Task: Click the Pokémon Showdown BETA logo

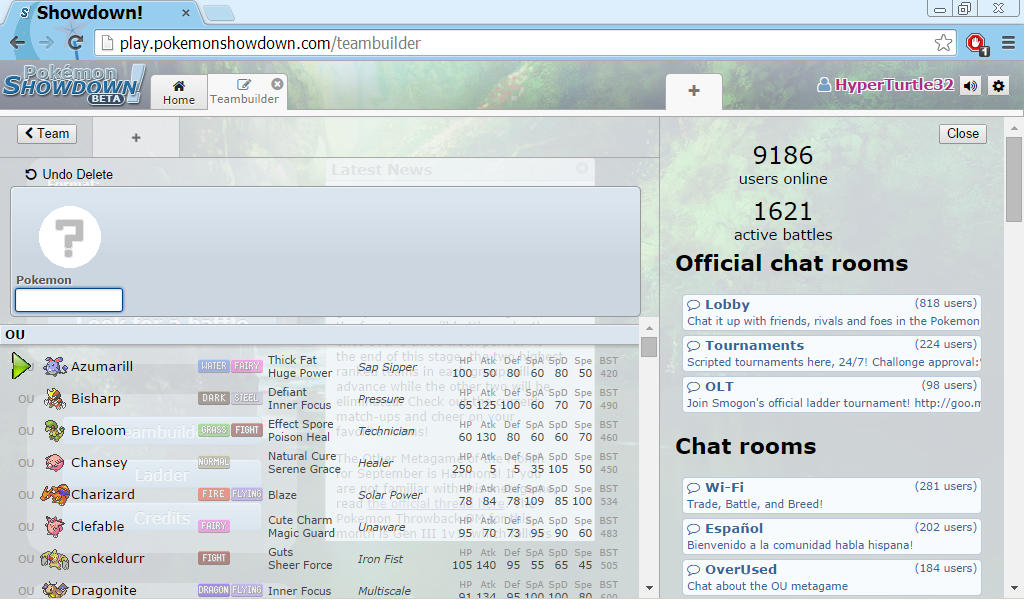Action: pyautogui.click(x=73, y=85)
